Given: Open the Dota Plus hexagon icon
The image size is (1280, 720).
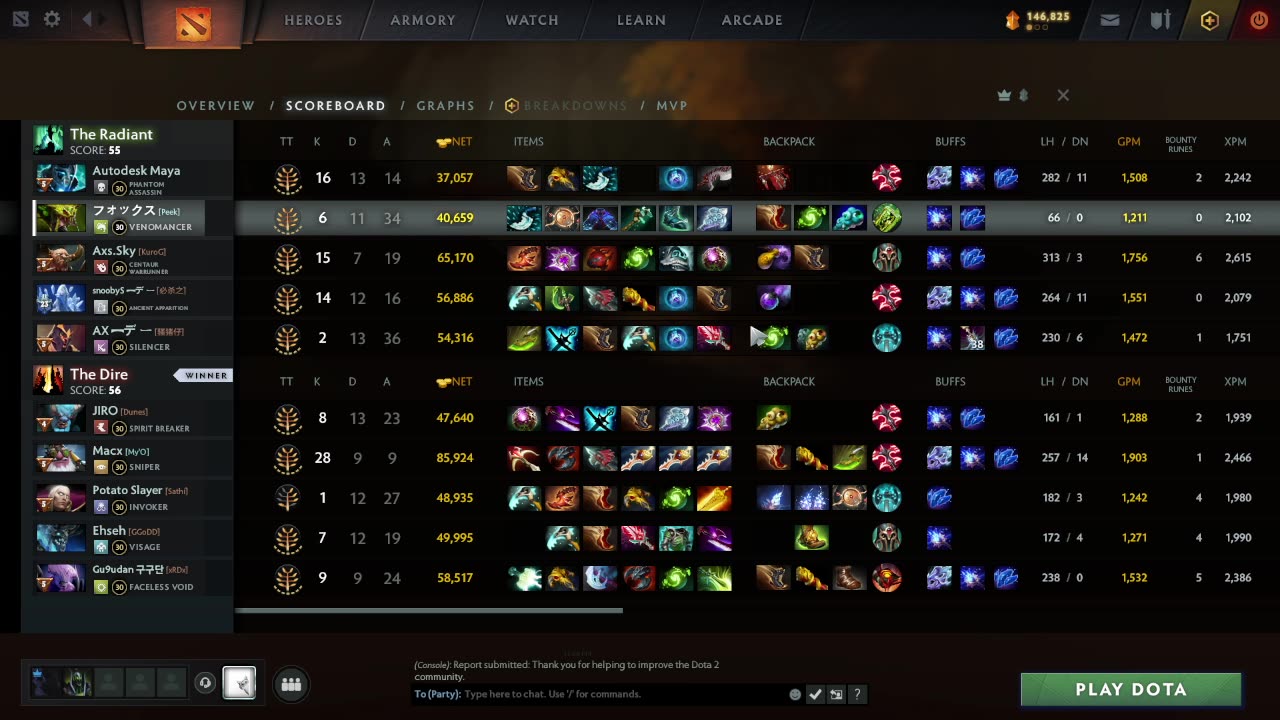Looking at the screenshot, I should 1210,20.
